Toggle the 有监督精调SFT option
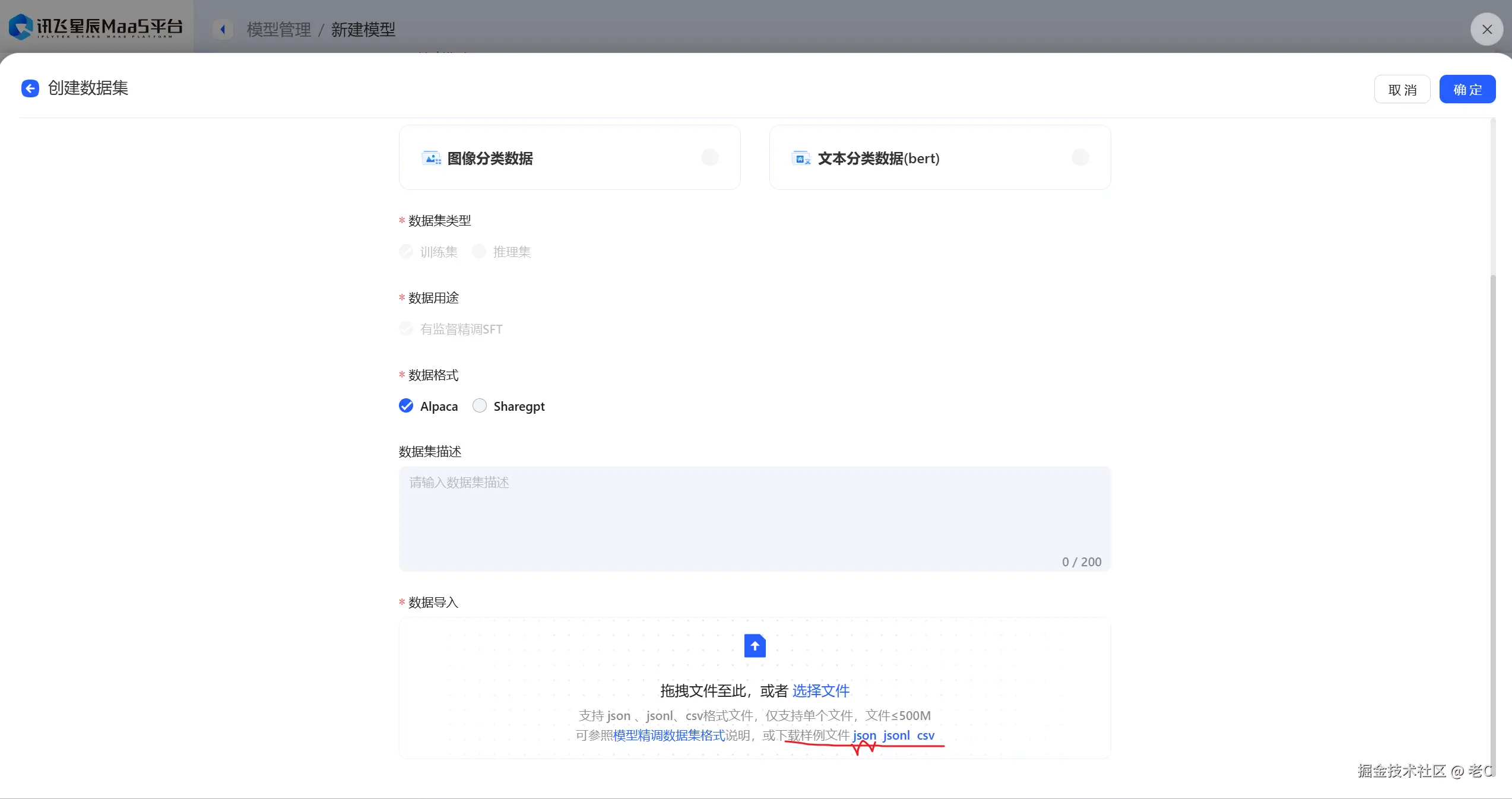 406,329
